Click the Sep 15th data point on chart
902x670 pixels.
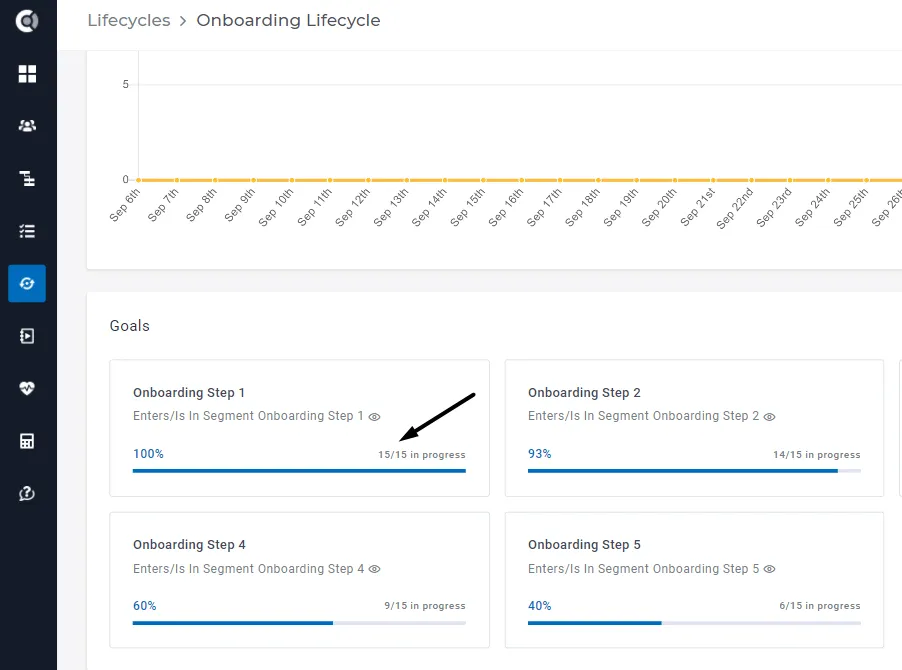483,180
